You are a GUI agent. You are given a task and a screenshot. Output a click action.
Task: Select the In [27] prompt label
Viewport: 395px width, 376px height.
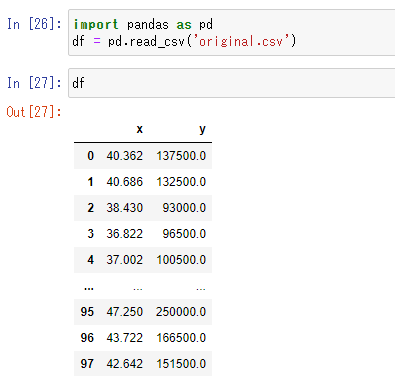point(34,83)
